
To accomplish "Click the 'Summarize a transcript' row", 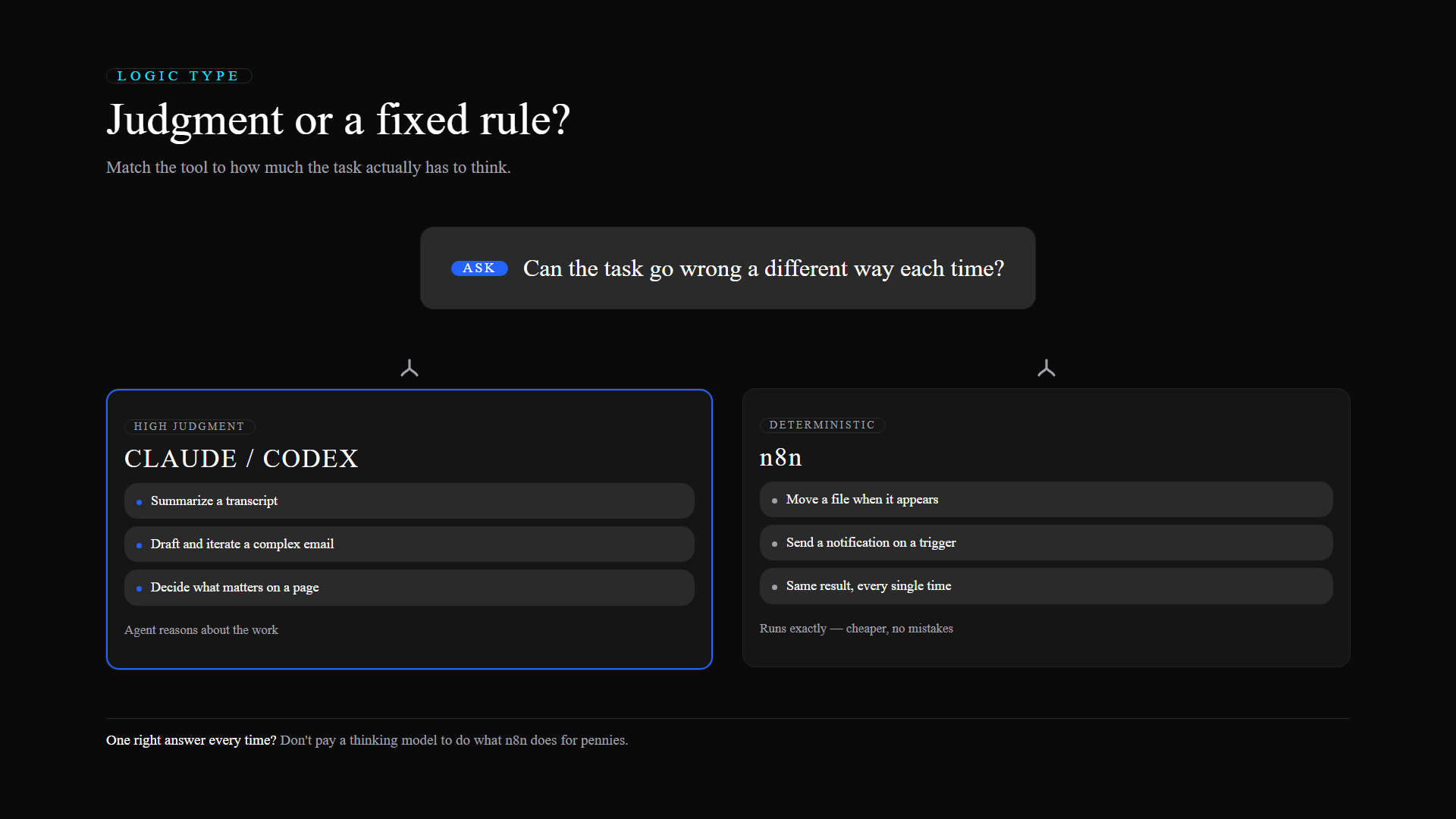I will (409, 501).
